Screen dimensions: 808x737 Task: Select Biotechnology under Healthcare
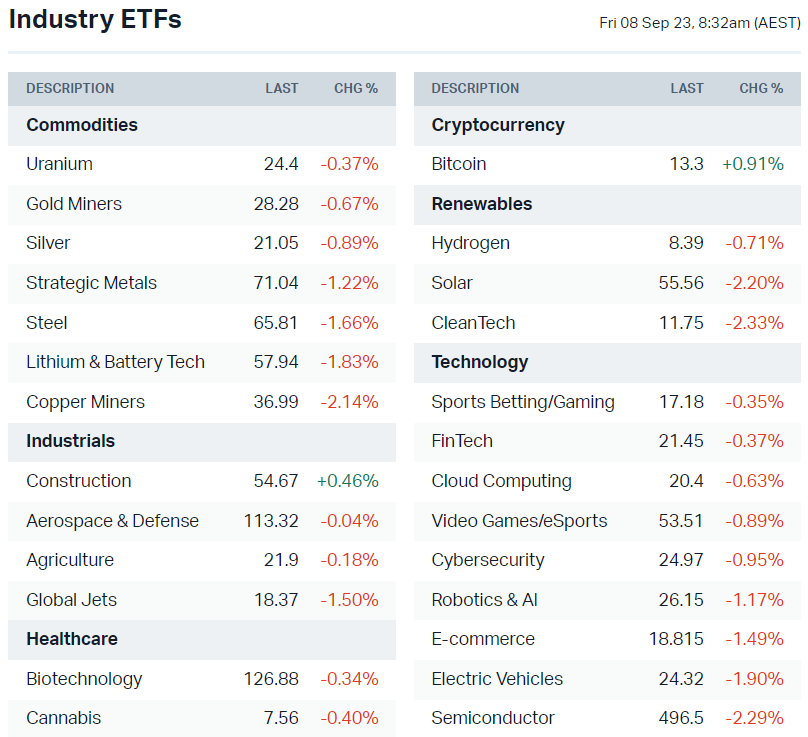click(x=84, y=679)
